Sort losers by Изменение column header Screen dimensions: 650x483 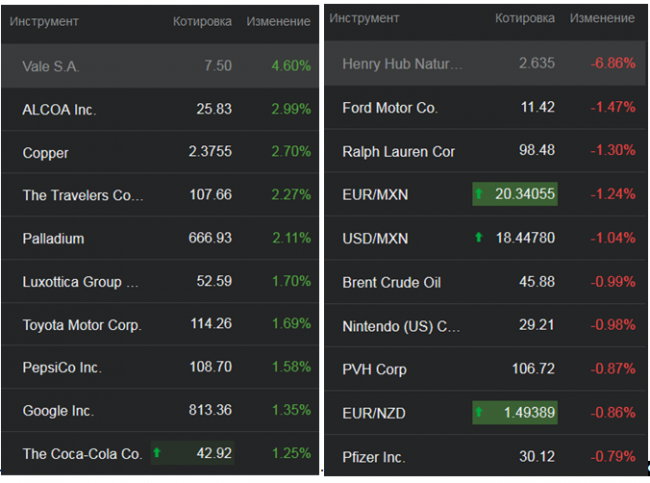click(602, 19)
